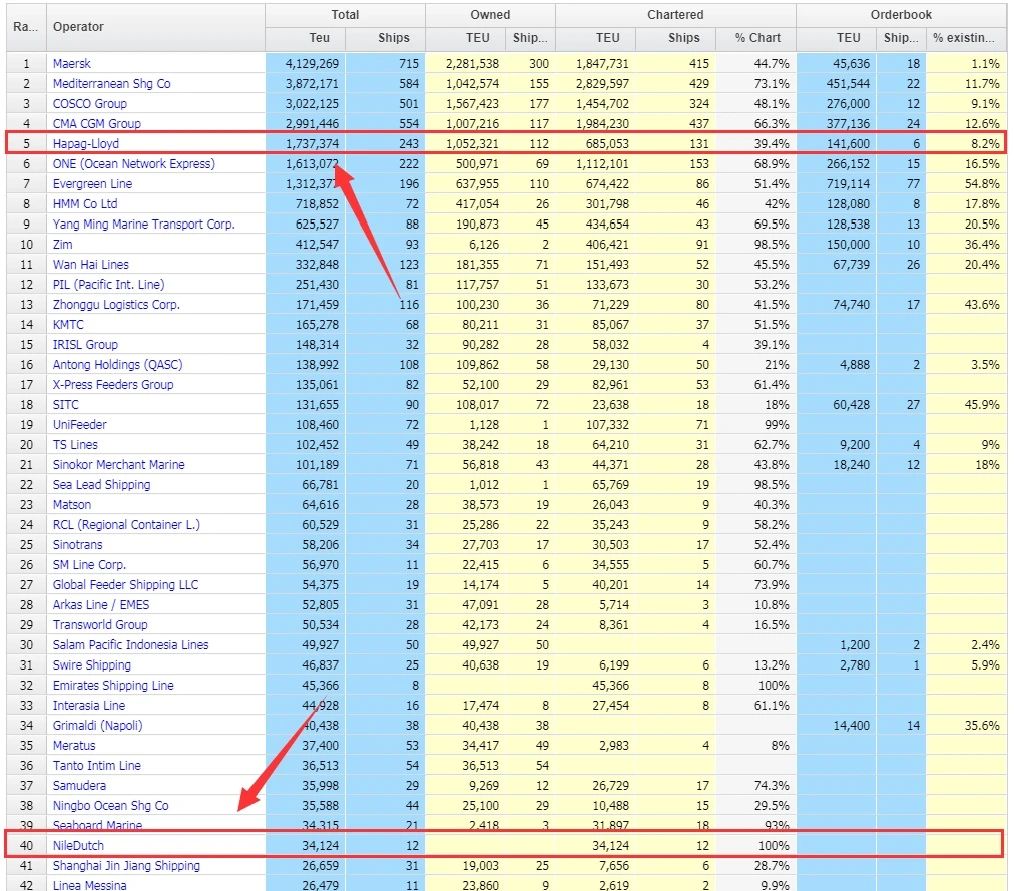Open the Matson operator link

click(71, 505)
